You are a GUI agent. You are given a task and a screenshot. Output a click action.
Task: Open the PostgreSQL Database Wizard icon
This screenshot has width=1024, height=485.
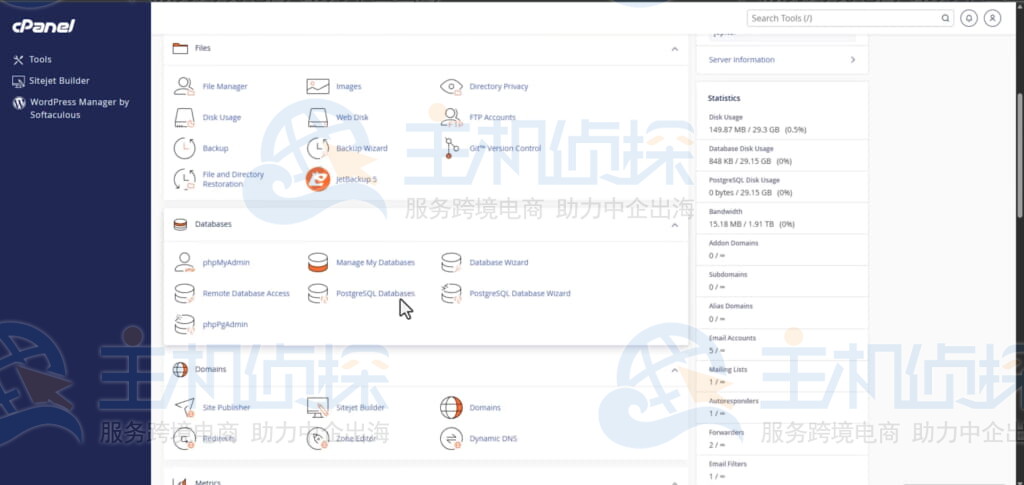451,294
